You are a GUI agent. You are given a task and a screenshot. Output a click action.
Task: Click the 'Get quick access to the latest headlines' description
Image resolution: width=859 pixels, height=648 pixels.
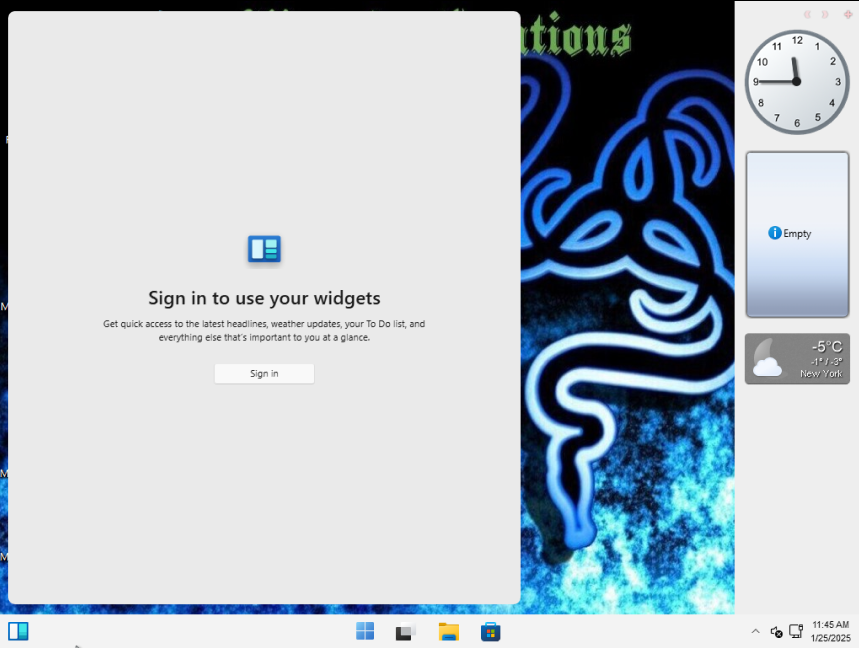coord(264,330)
